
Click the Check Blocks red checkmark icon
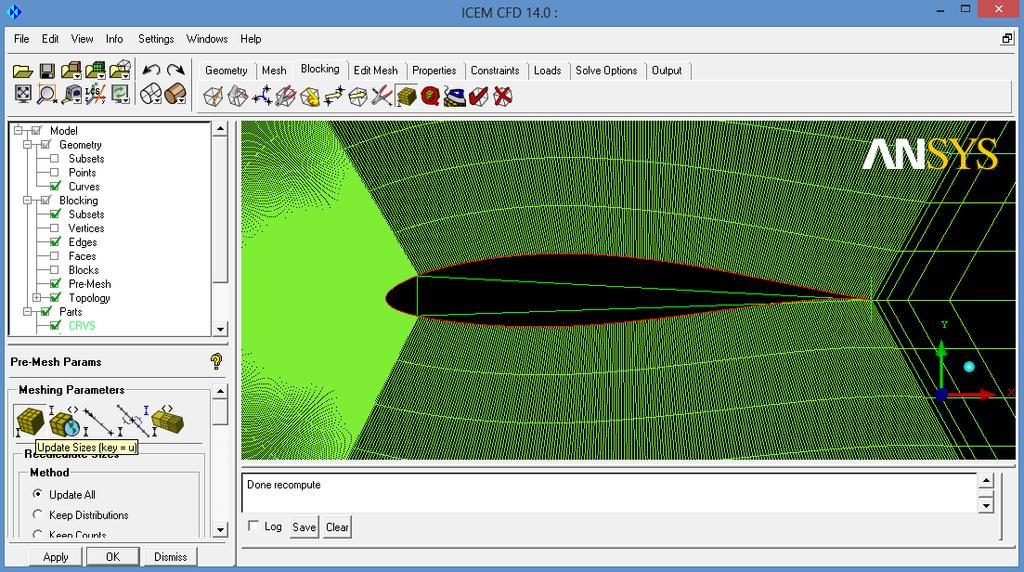click(479, 97)
